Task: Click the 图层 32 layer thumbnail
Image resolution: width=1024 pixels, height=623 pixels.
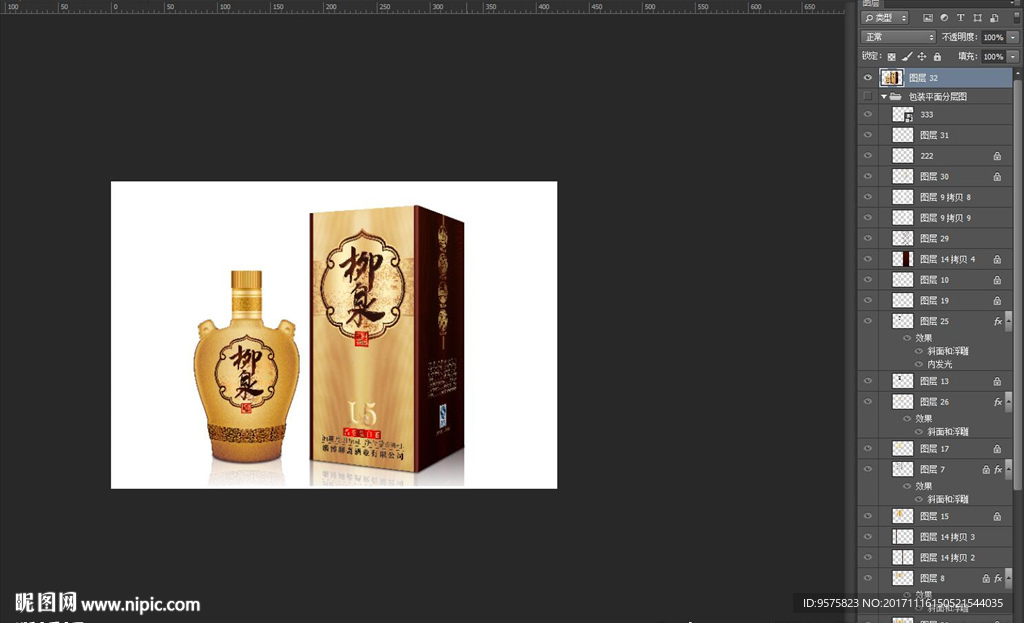Action: click(x=890, y=78)
